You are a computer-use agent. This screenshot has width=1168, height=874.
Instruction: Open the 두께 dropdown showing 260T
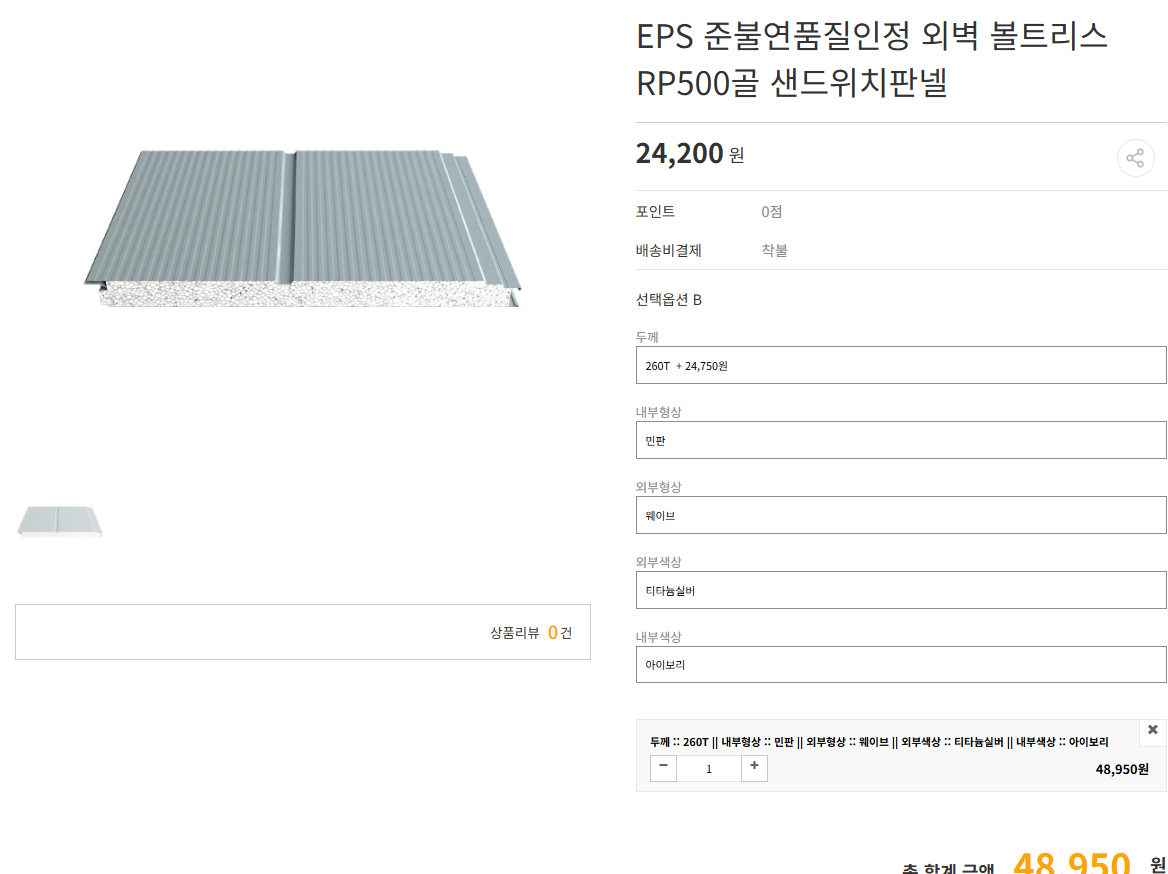[900, 365]
